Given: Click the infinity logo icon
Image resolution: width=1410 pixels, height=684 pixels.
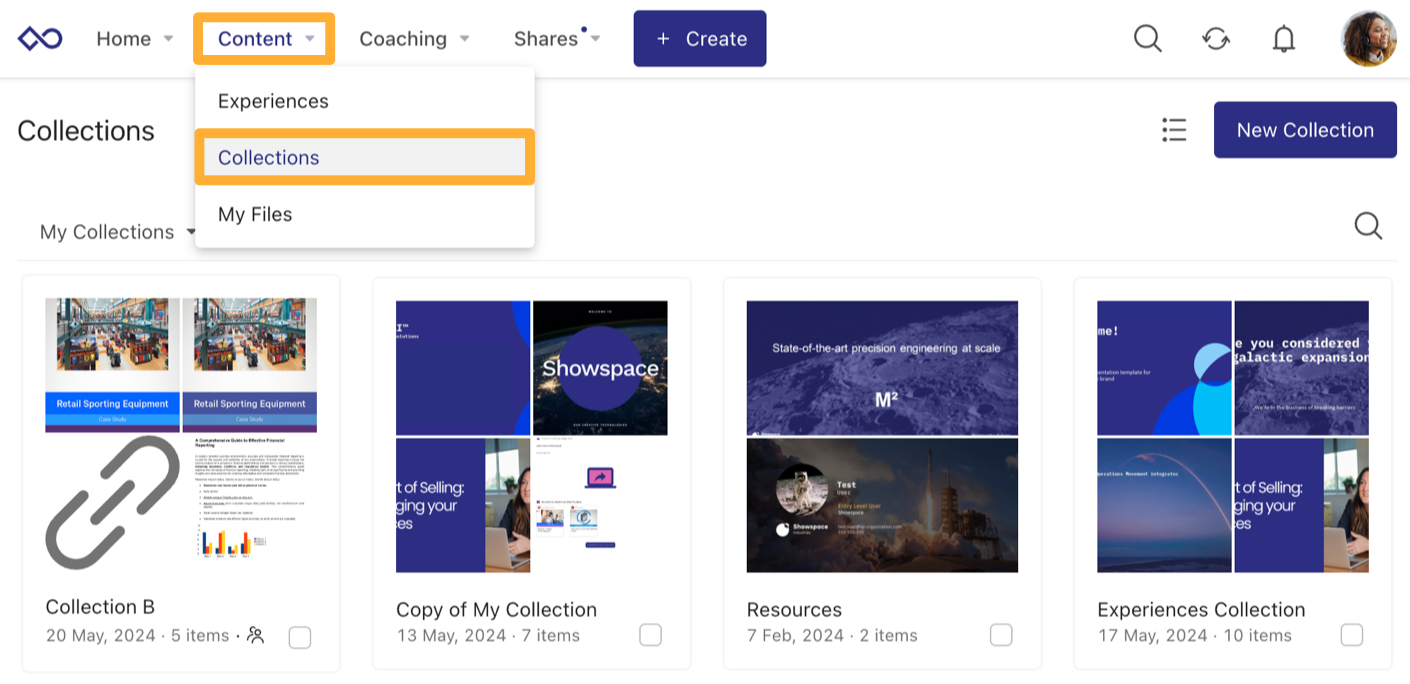Looking at the screenshot, I should [40, 39].
